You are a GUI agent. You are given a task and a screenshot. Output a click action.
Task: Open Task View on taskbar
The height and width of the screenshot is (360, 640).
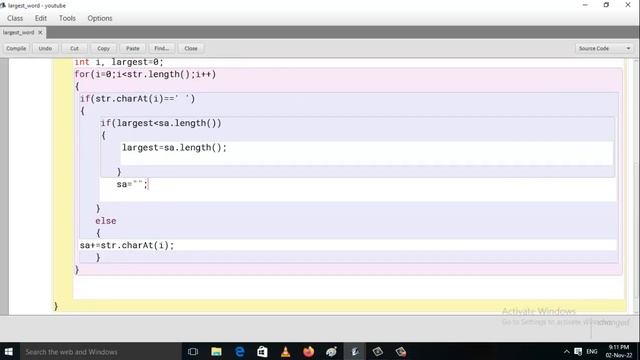(193, 351)
